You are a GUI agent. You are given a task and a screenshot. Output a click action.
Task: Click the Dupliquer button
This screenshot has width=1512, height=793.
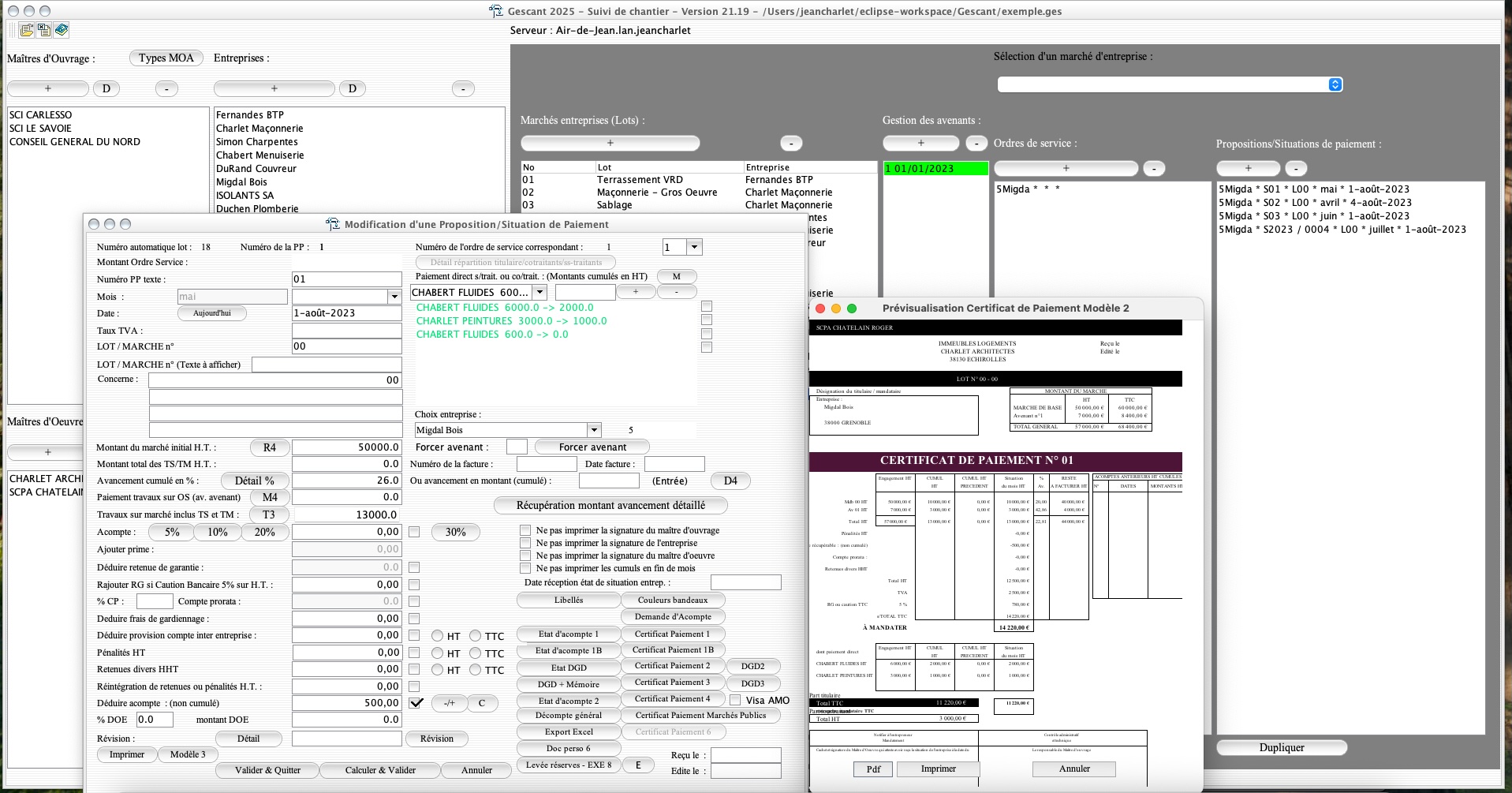[1281, 747]
